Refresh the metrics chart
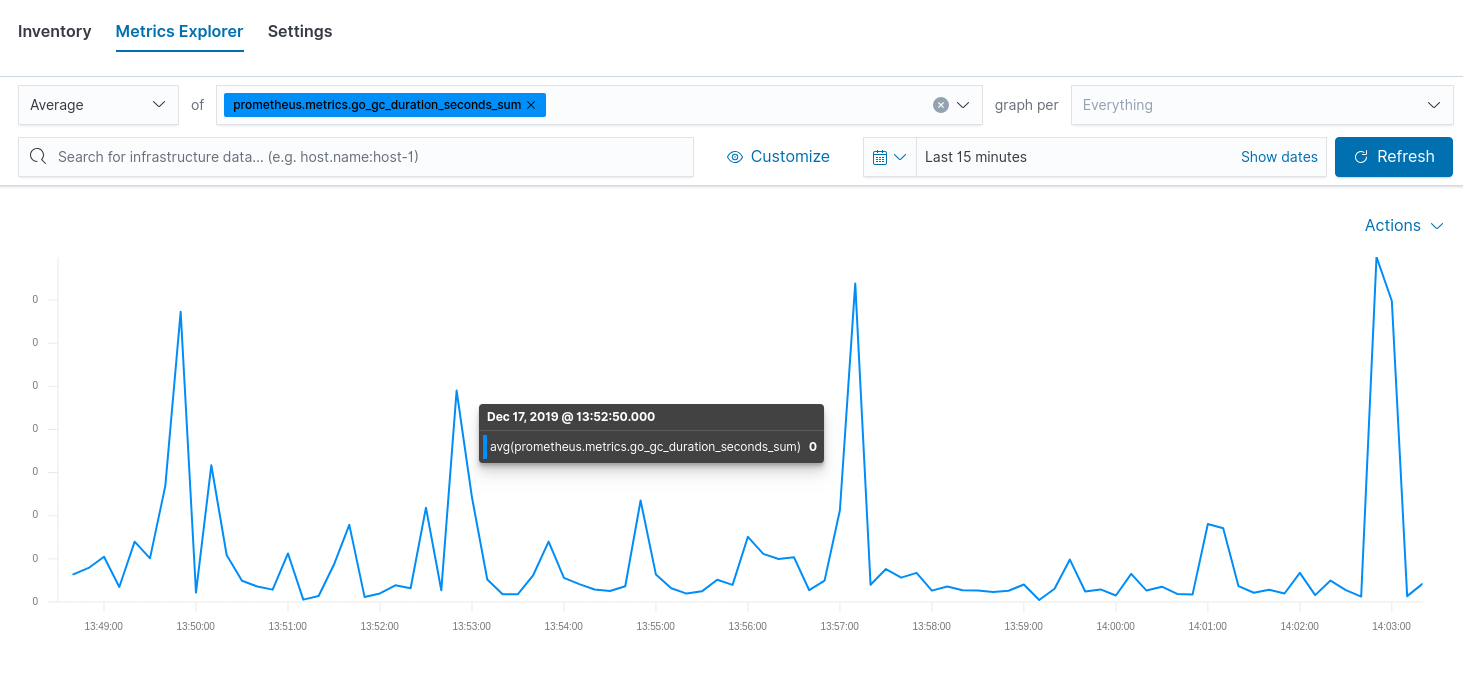 1394,157
